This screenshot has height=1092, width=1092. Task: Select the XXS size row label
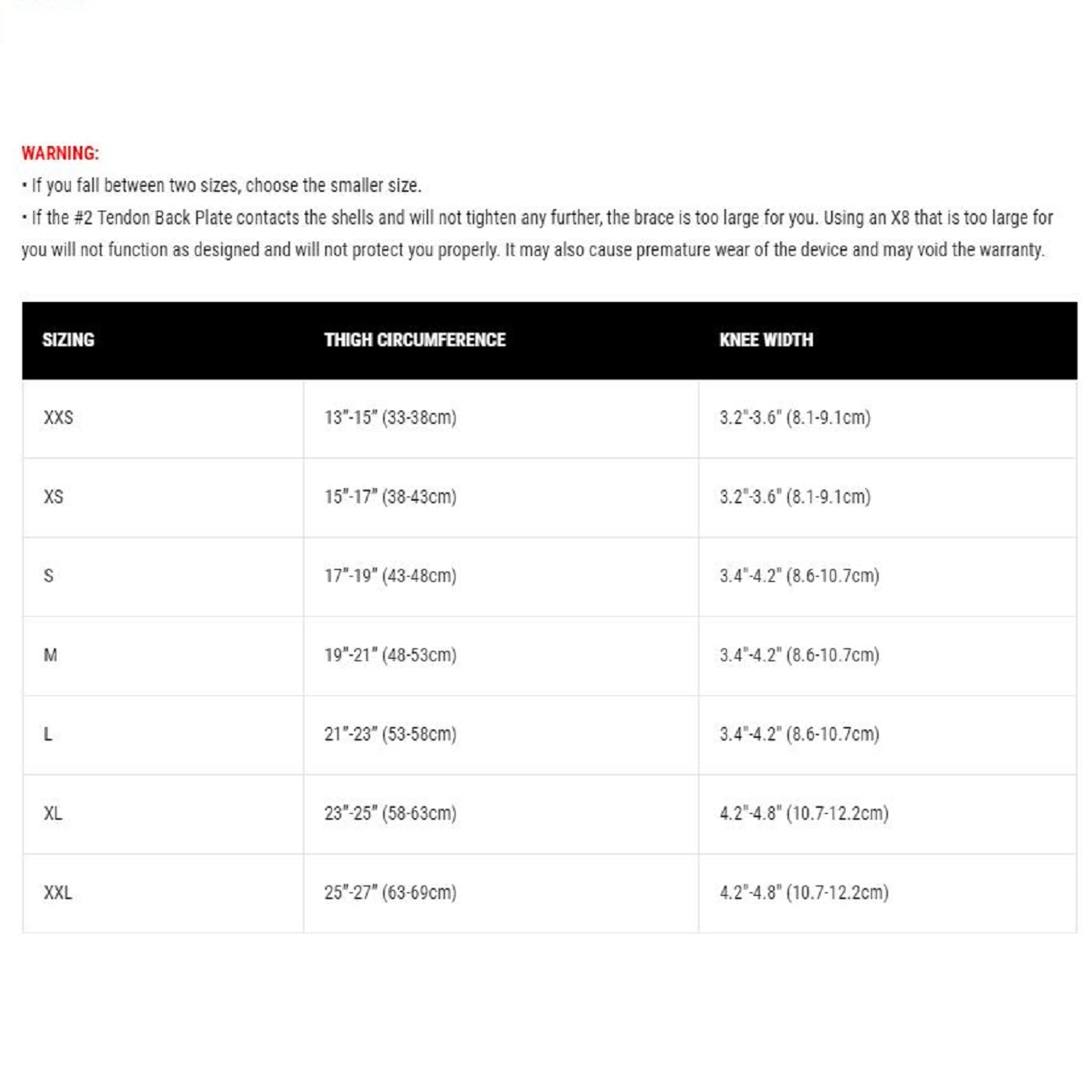[58, 418]
